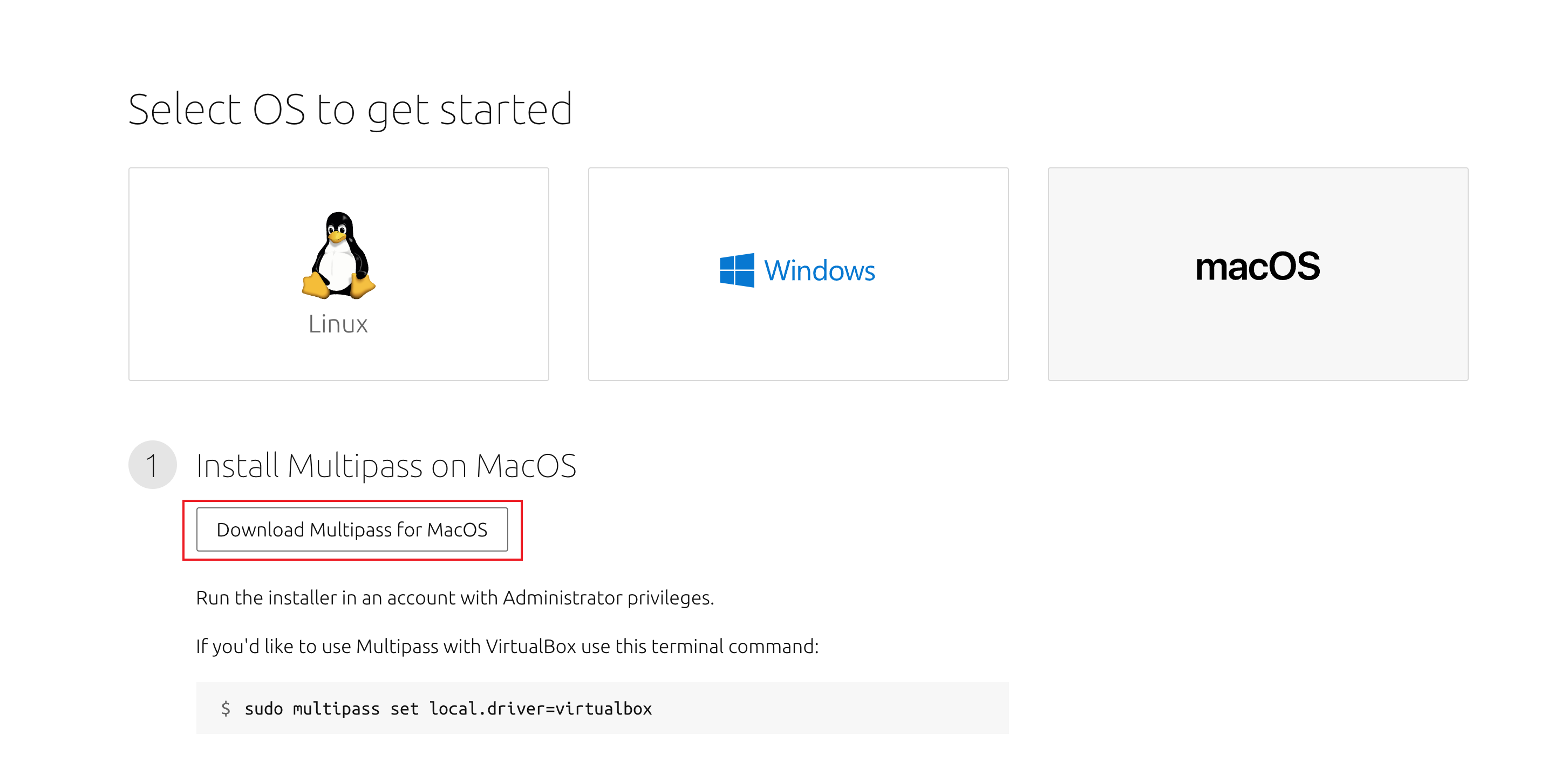Click the 'Run the installer' instruction text
1568x775 pixels.
pyautogui.click(x=455, y=598)
